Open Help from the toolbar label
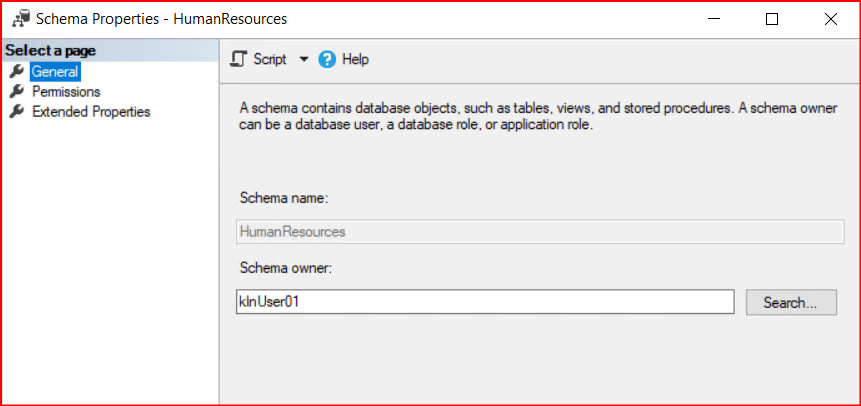Viewport: 861px width, 406px height. pyautogui.click(x=355, y=60)
